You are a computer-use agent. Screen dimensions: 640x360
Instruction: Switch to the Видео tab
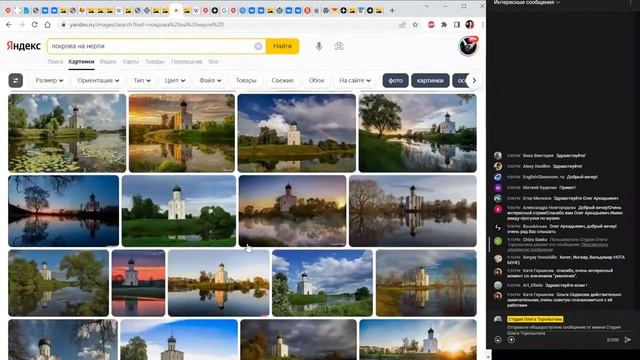click(108, 62)
